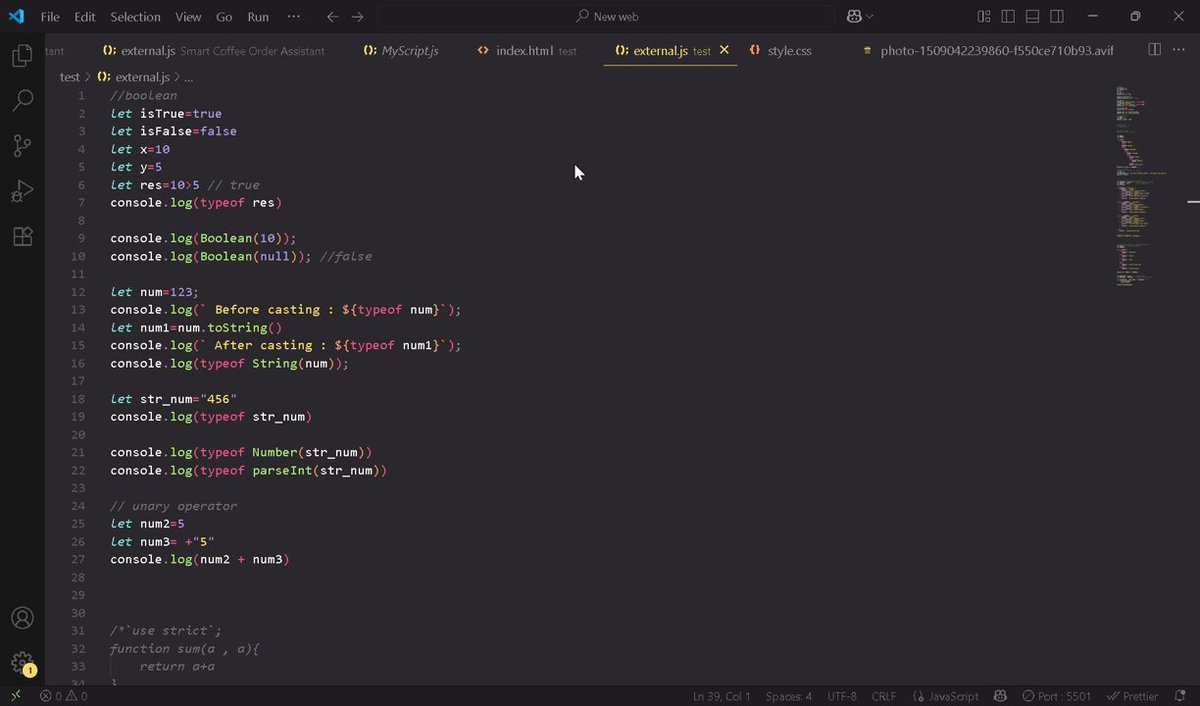1200x706 pixels.
Task: Open the Explorer view in activity bar
Action: pyautogui.click(x=22, y=55)
